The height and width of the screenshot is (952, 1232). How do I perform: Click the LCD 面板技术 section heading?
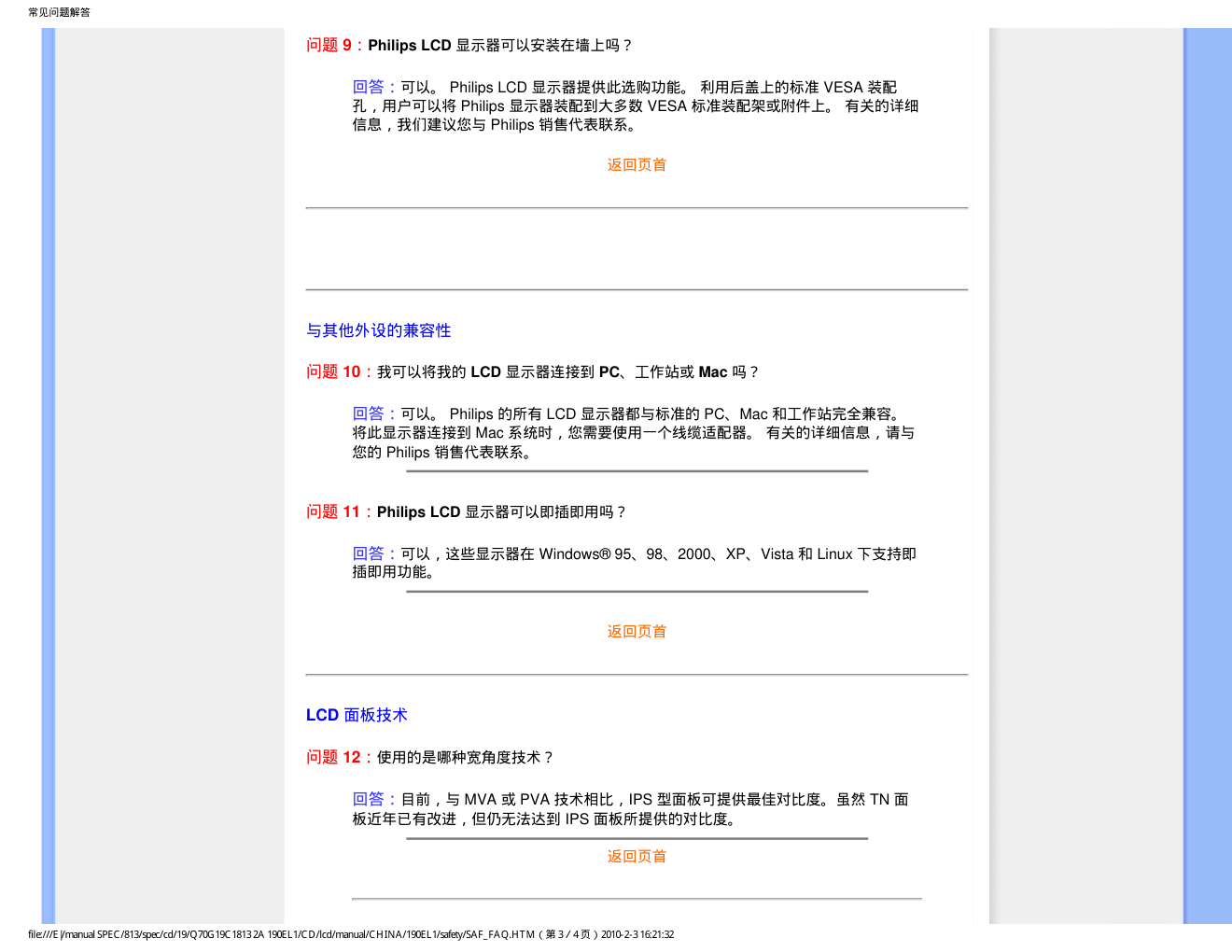pos(357,715)
